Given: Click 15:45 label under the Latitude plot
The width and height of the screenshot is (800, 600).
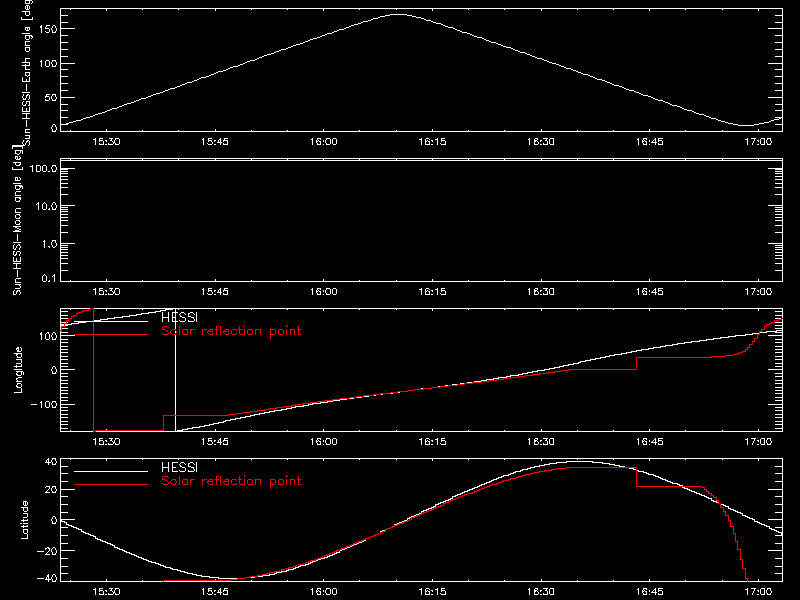Looking at the screenshot, I should click(x=215, y=592).
